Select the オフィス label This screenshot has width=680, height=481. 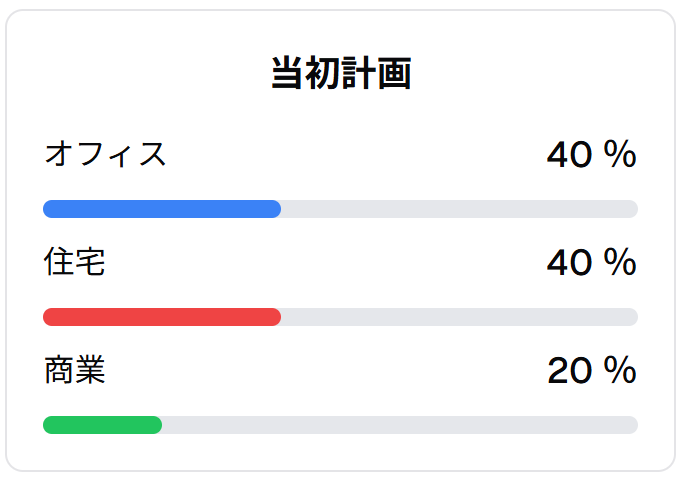point(105,154)
